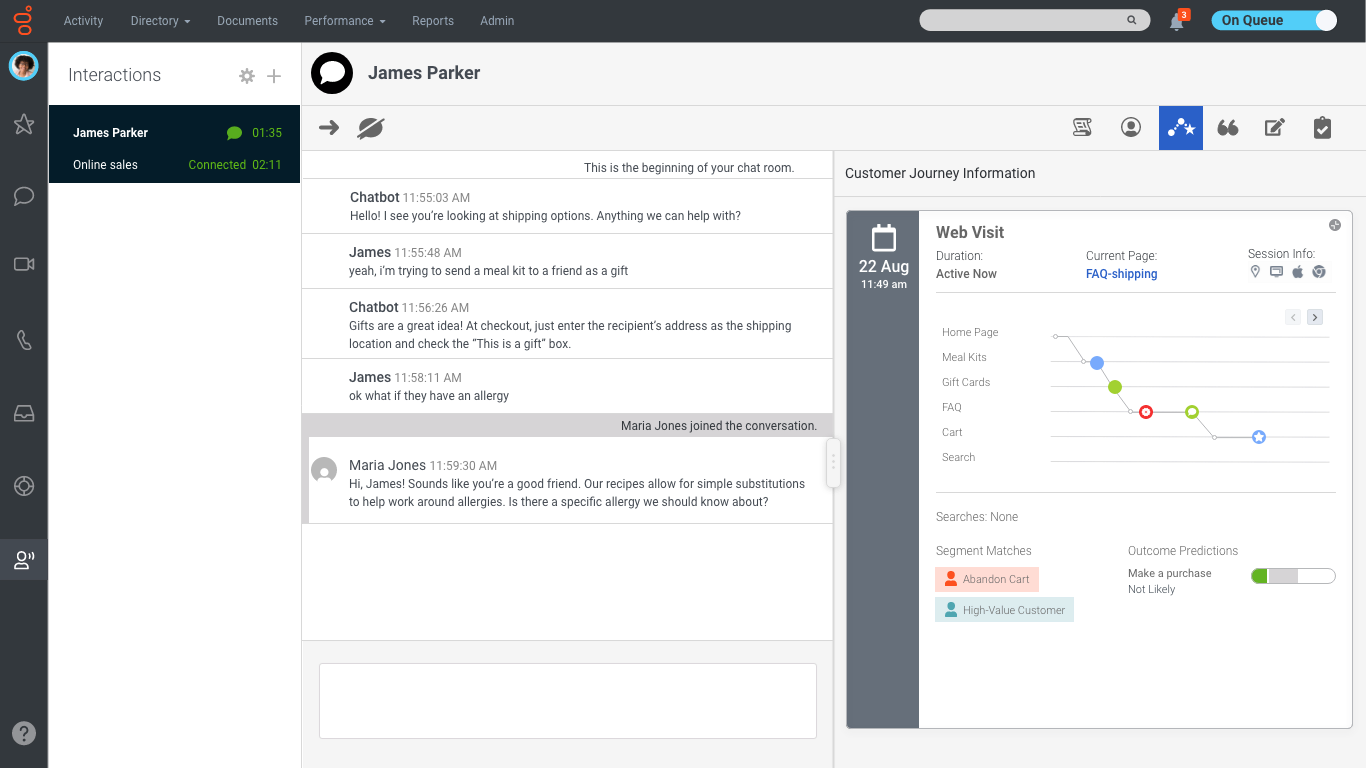
Task: Click inside the chat reply box
Action: pyautogui.click(x=567, y=700)
